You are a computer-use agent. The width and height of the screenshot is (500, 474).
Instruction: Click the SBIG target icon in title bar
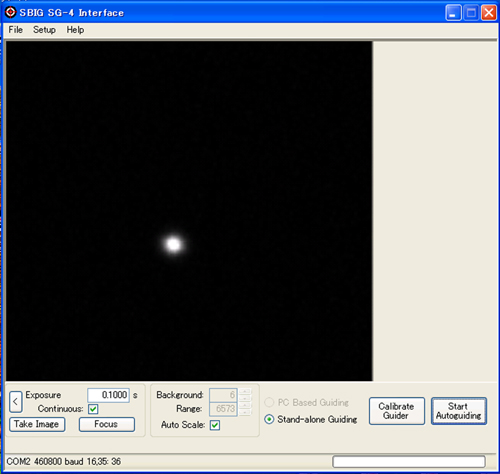tap(10, 12)
